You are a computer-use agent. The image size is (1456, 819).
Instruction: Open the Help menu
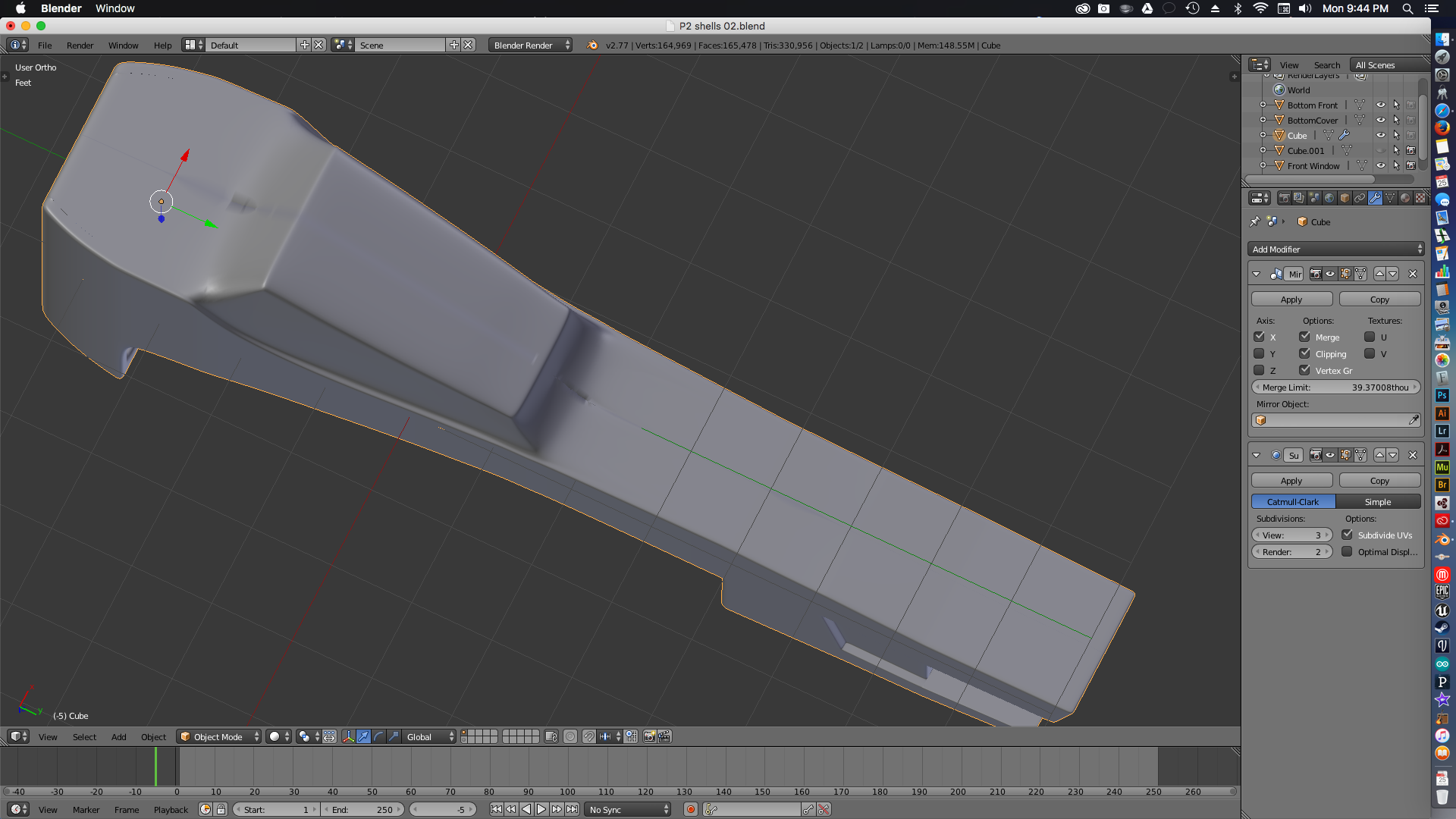(162, 45)
